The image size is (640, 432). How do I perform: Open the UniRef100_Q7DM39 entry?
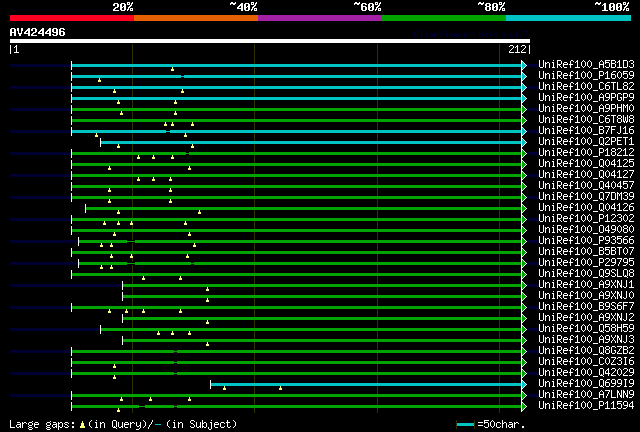[586, 196]
